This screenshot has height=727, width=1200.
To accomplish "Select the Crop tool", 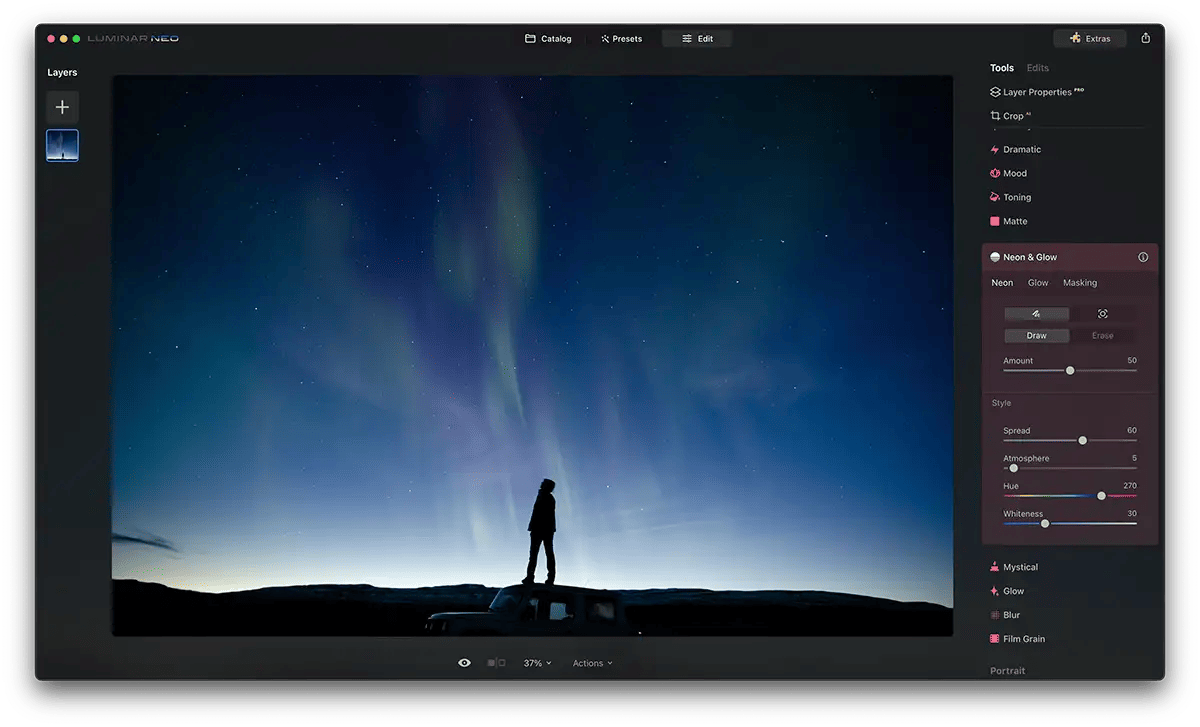I will coord(1016,115).
